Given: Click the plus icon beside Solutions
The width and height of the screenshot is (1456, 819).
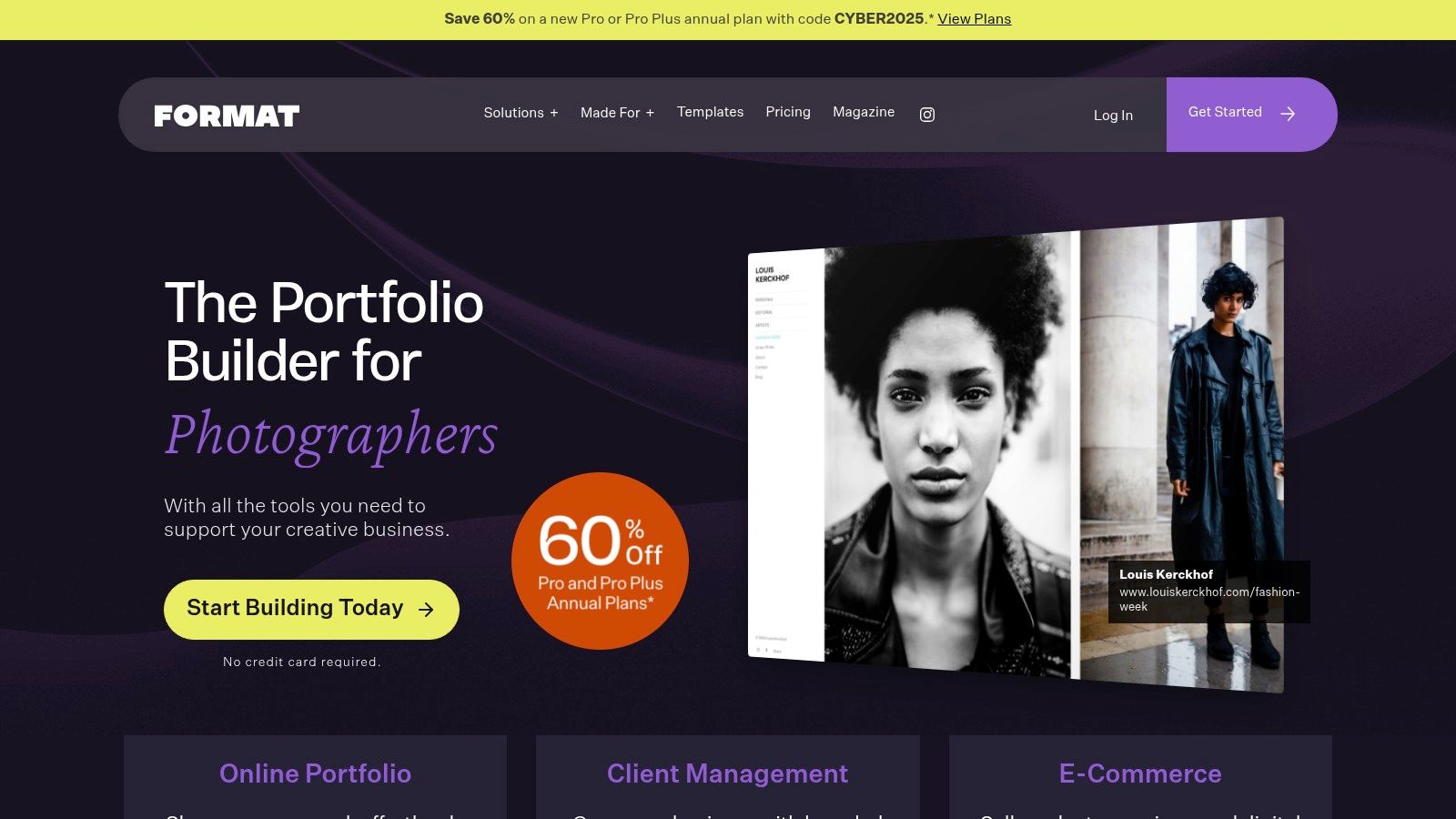Looking at the screenshot, I should pos(553,113).
